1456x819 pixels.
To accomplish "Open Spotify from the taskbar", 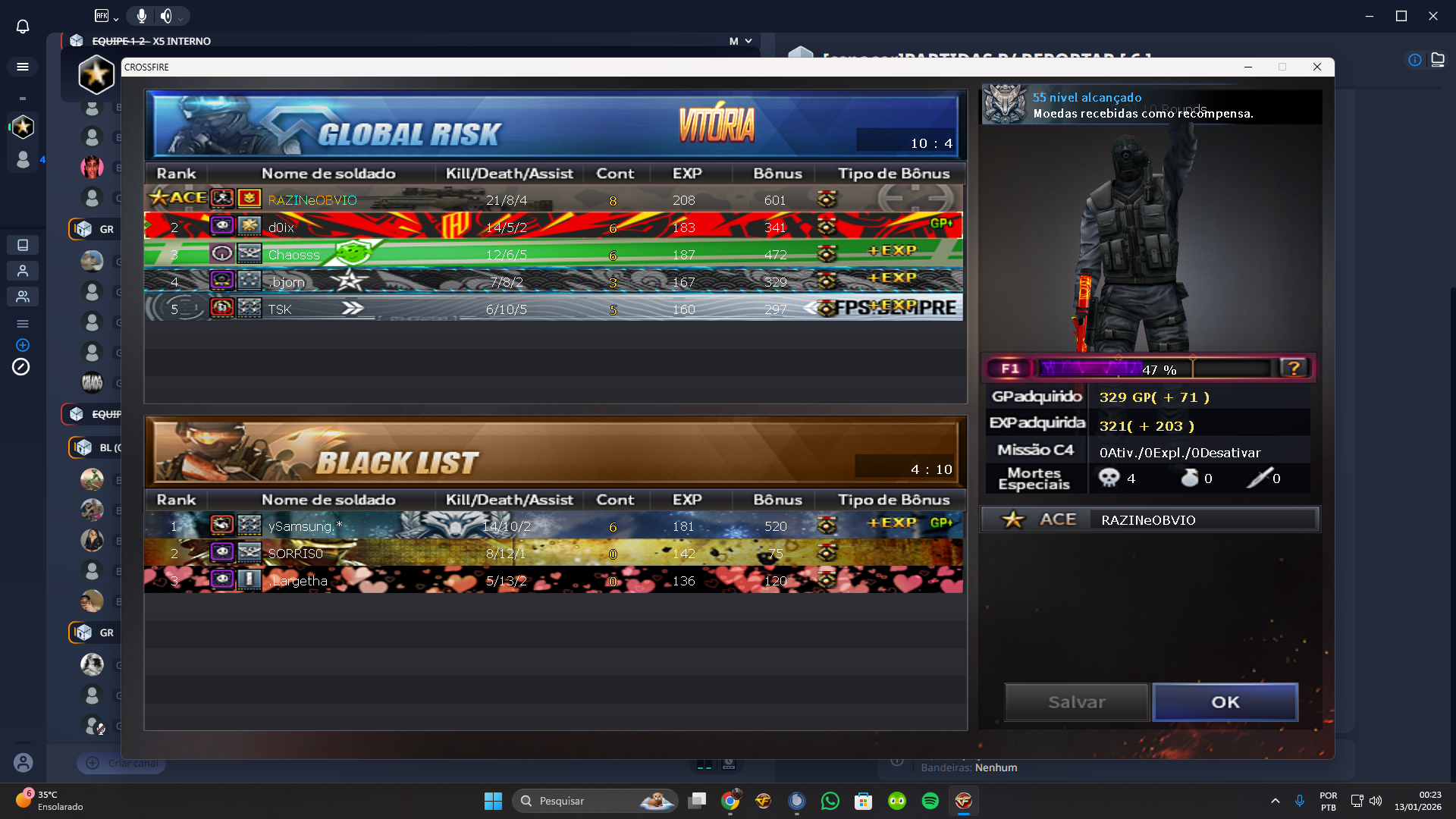I will coord(930,801).
